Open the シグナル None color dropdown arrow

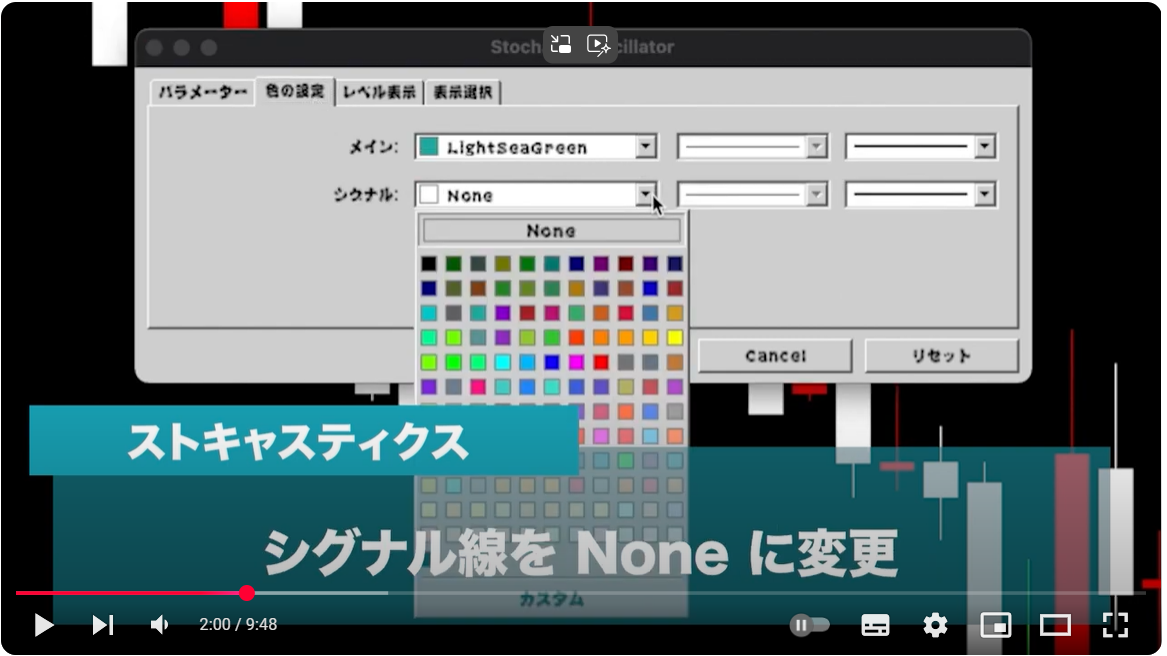pos(646,194)
